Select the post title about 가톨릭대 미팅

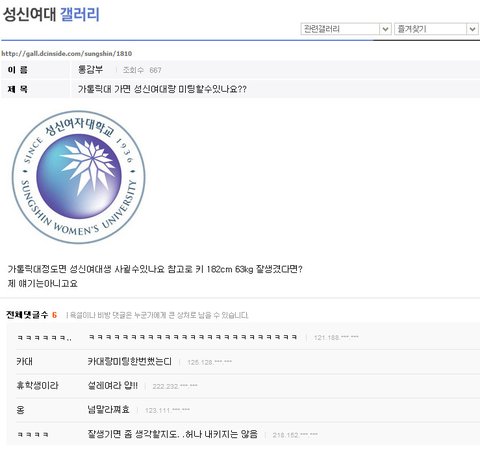tap(162, 89)
